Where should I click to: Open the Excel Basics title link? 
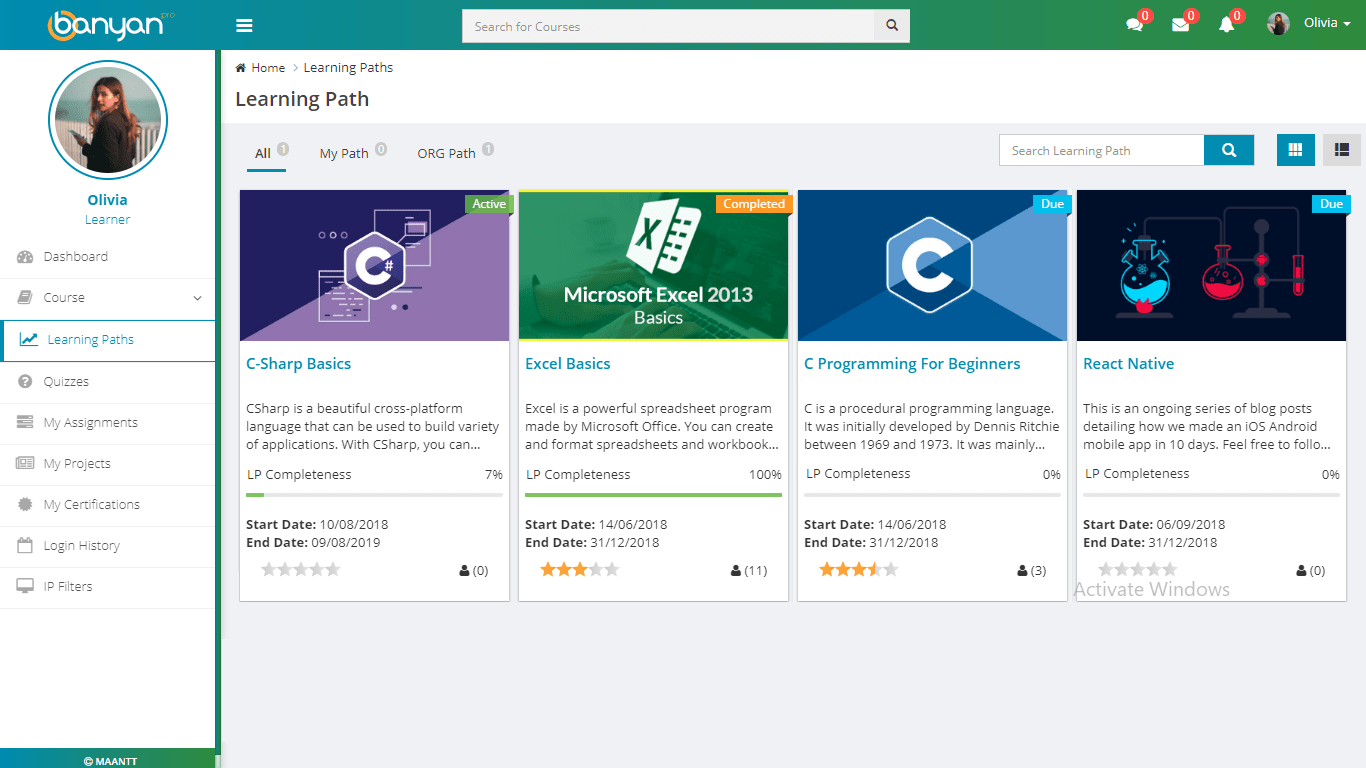point(567,364)
